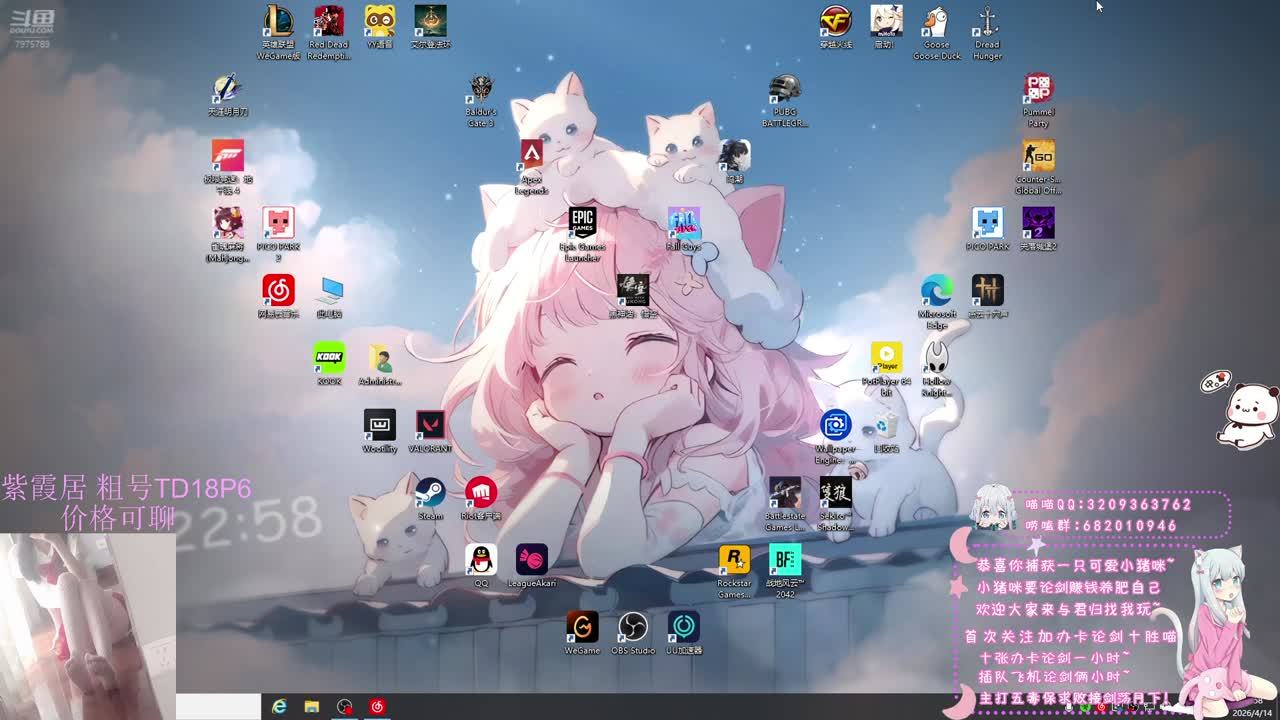Launch the Goose Goose Duck shortcut
The width and height of the screenshot is (1280, 720).
point(937,33)
